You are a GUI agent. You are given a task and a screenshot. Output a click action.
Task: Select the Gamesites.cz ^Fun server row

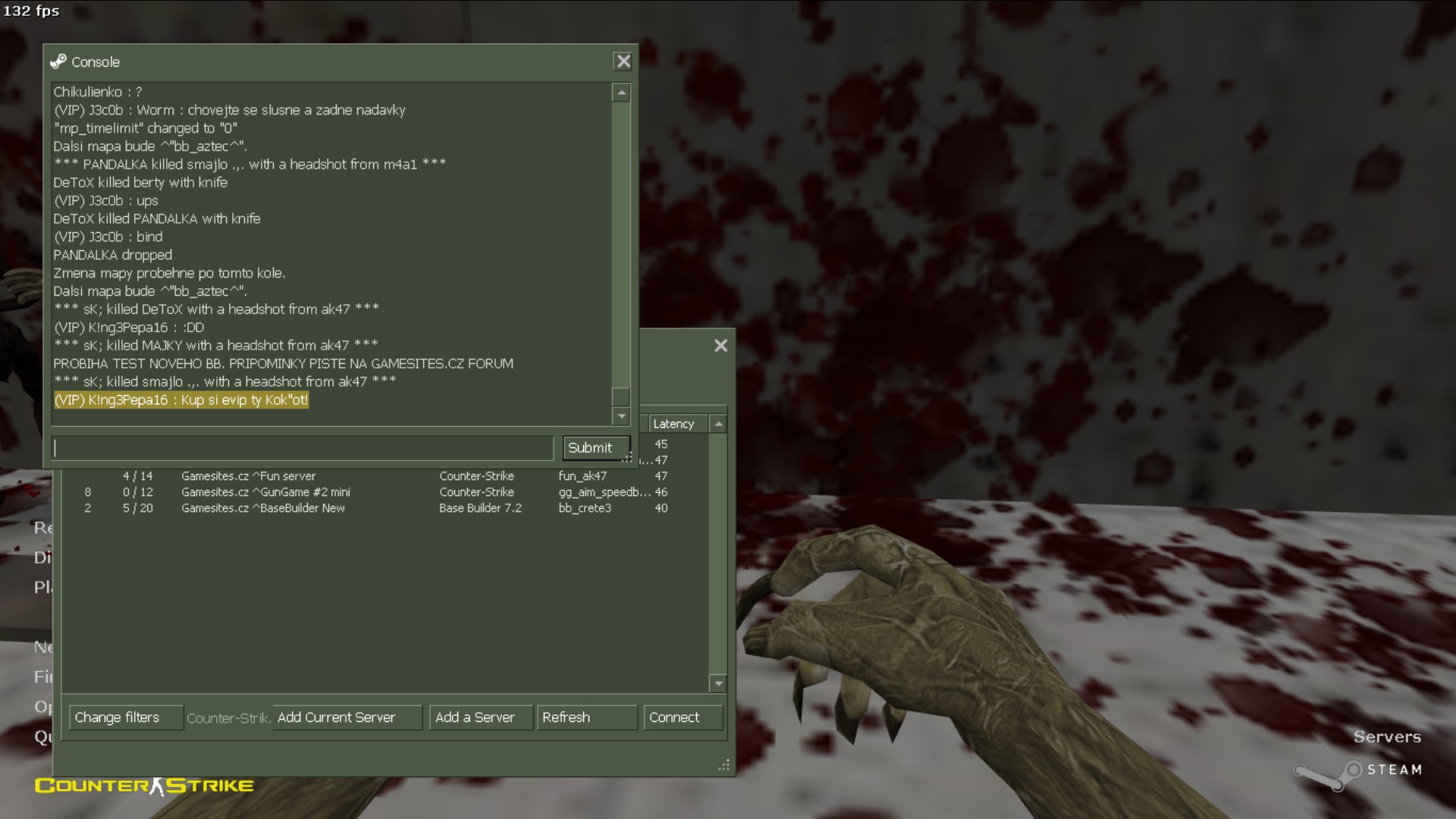[x=385, y=476]
